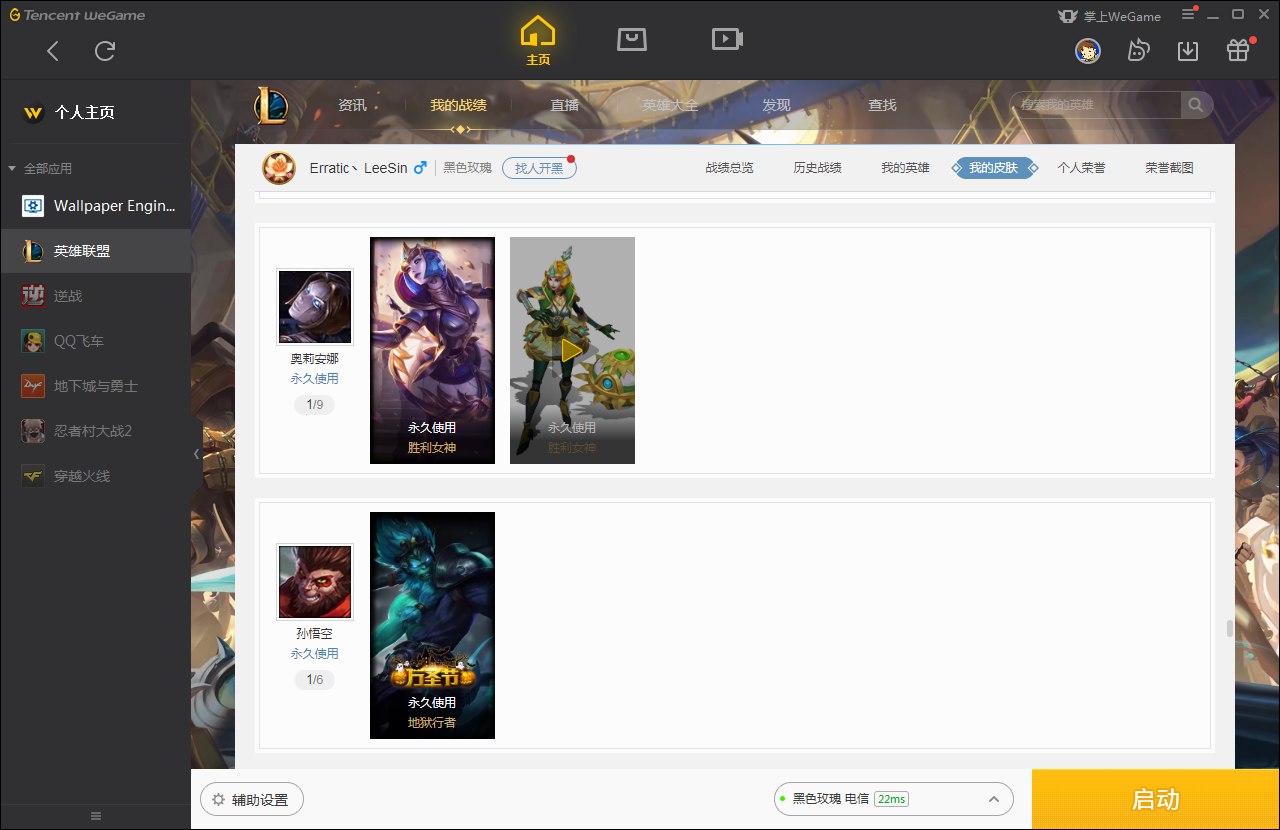This screenshot has height=830, width=1280.
Task: Open the home tab icon 主页
Action: point(538,41)
